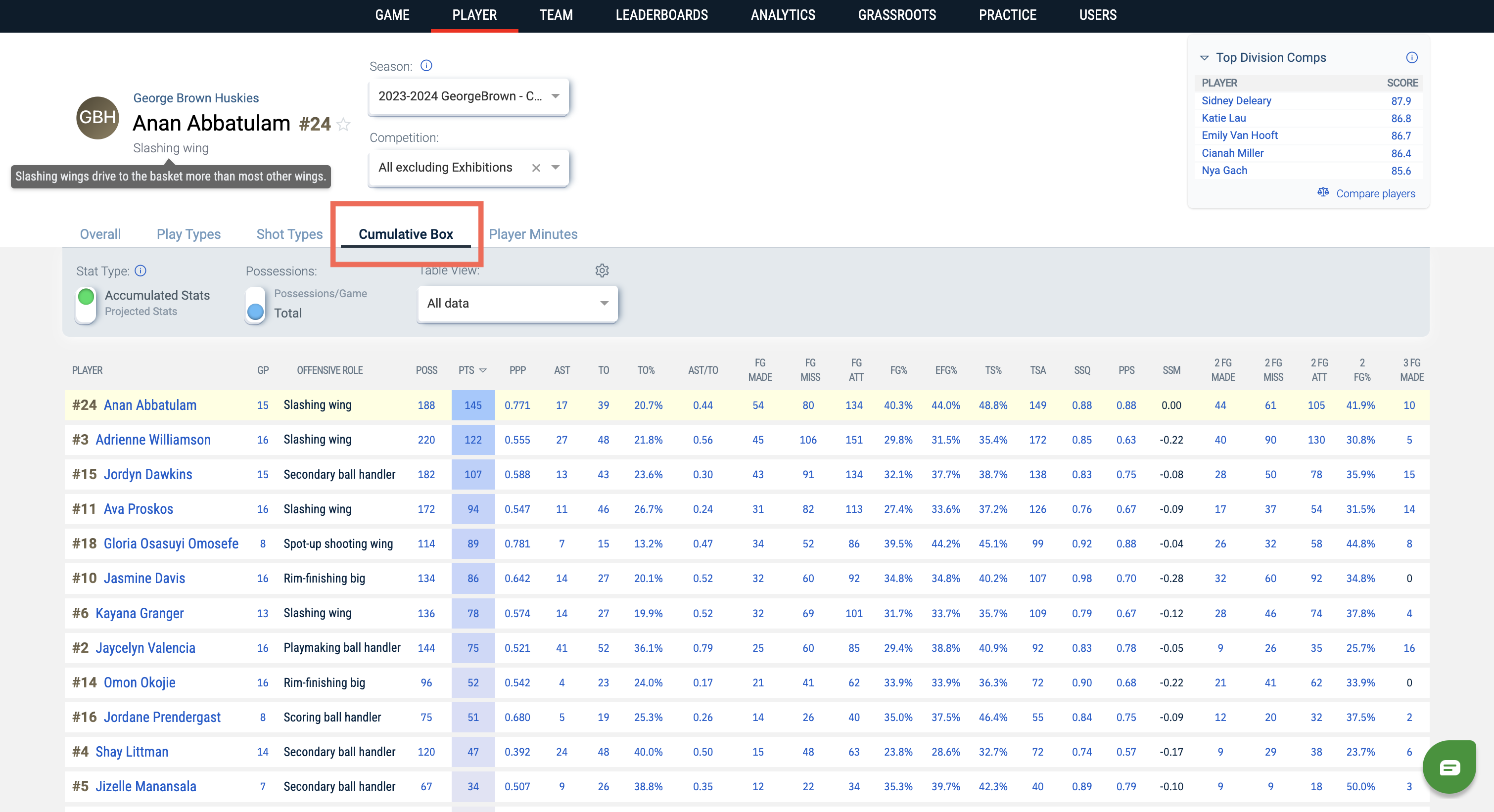Click the Stat Type info icon
Image resolution: width=1494 pixels, height=812 pixels.
[x=140, y=271]
